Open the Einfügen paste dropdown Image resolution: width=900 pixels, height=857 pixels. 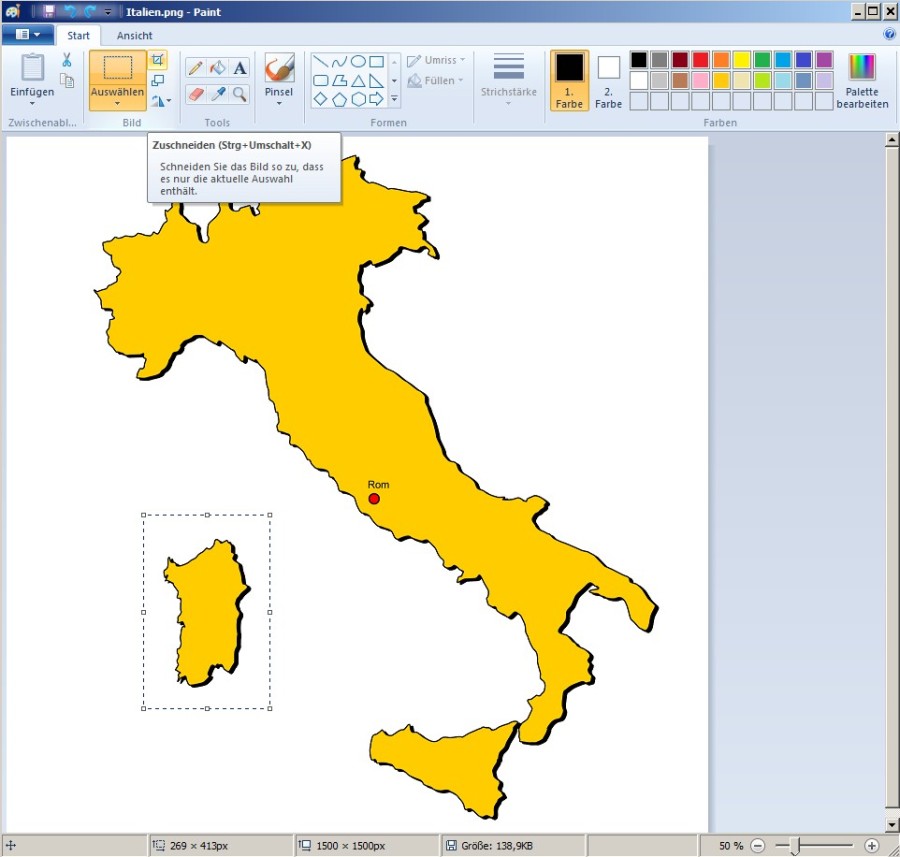[x=32, y=103]
